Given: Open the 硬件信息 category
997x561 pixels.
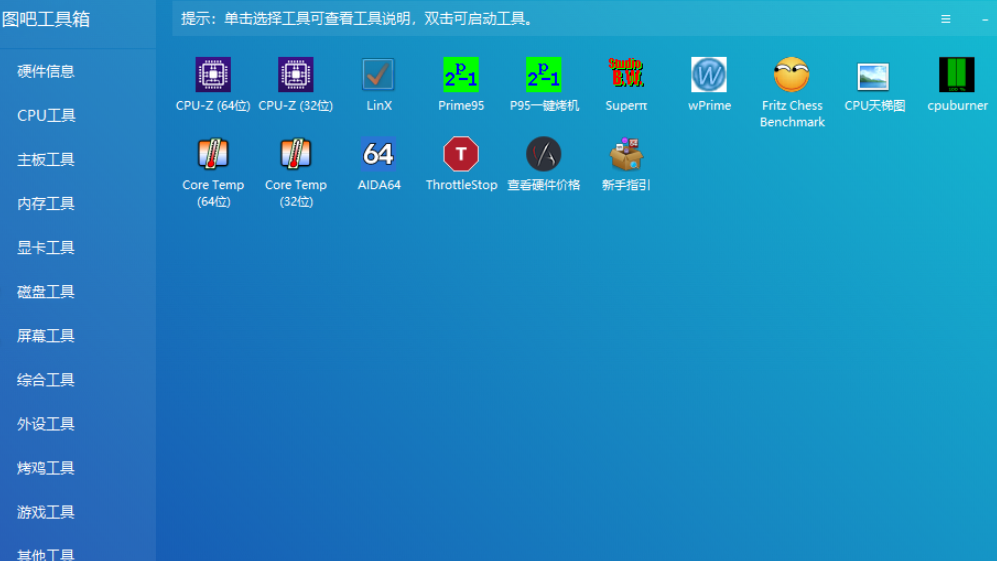Looking at the screenshot, I should pos(46,71).
